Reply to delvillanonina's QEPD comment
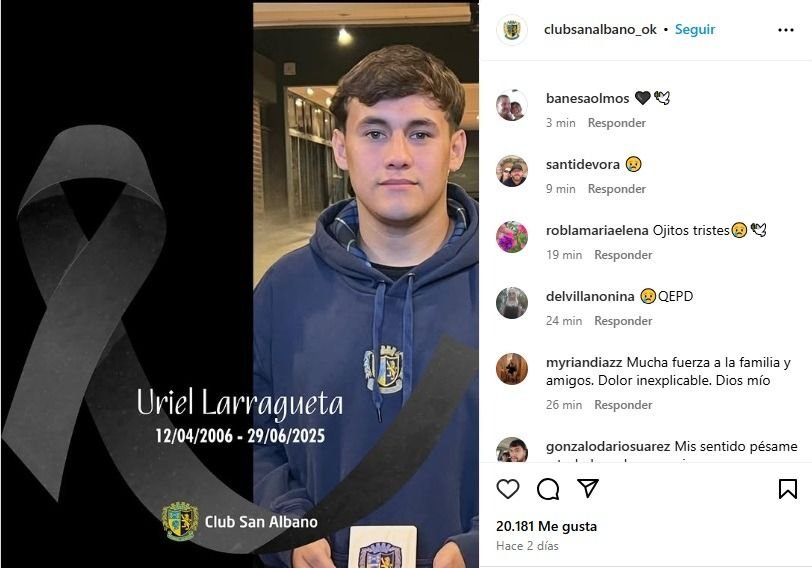 [x=623, y=321]
